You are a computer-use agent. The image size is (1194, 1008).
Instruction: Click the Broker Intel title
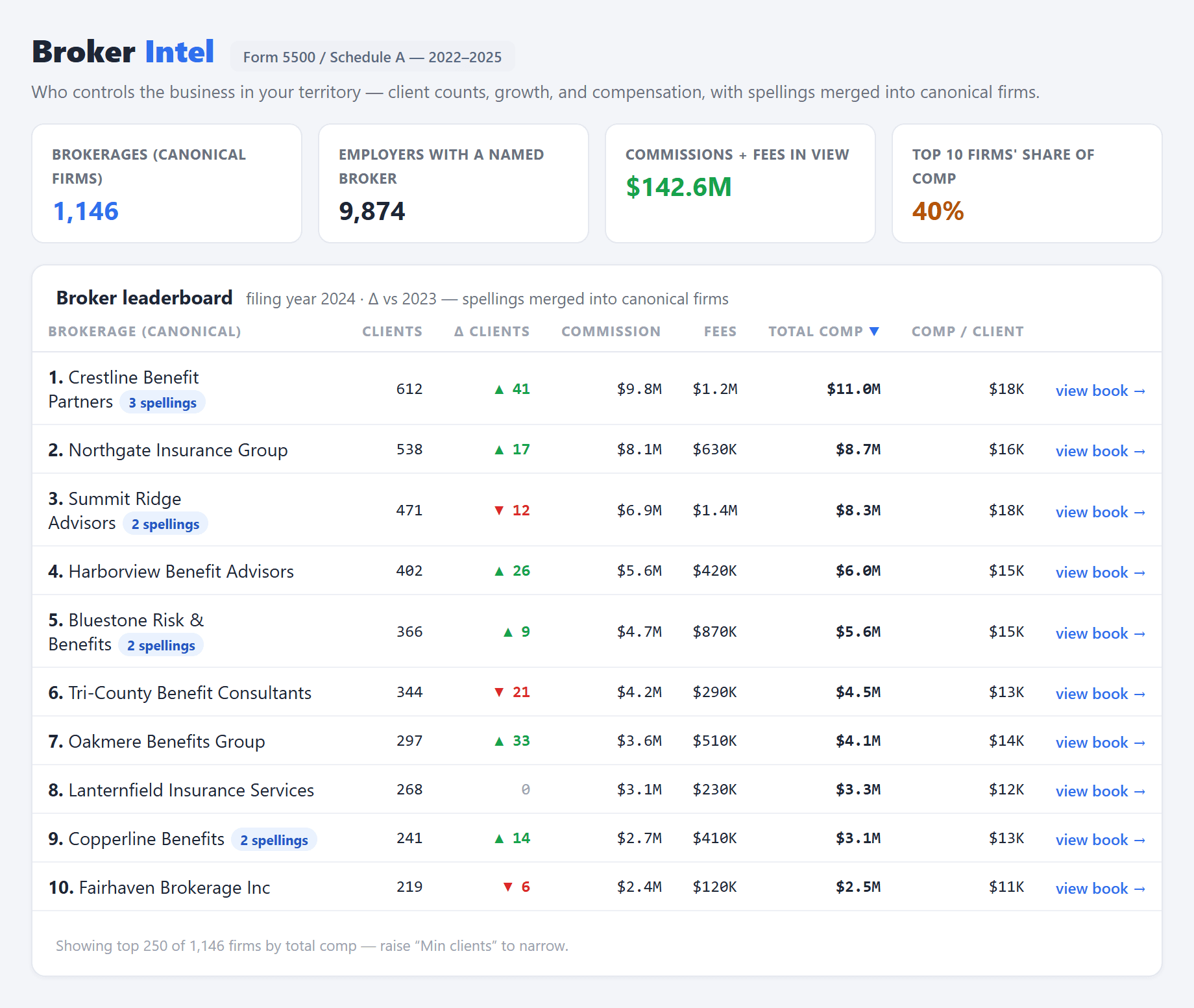point(123,52)
